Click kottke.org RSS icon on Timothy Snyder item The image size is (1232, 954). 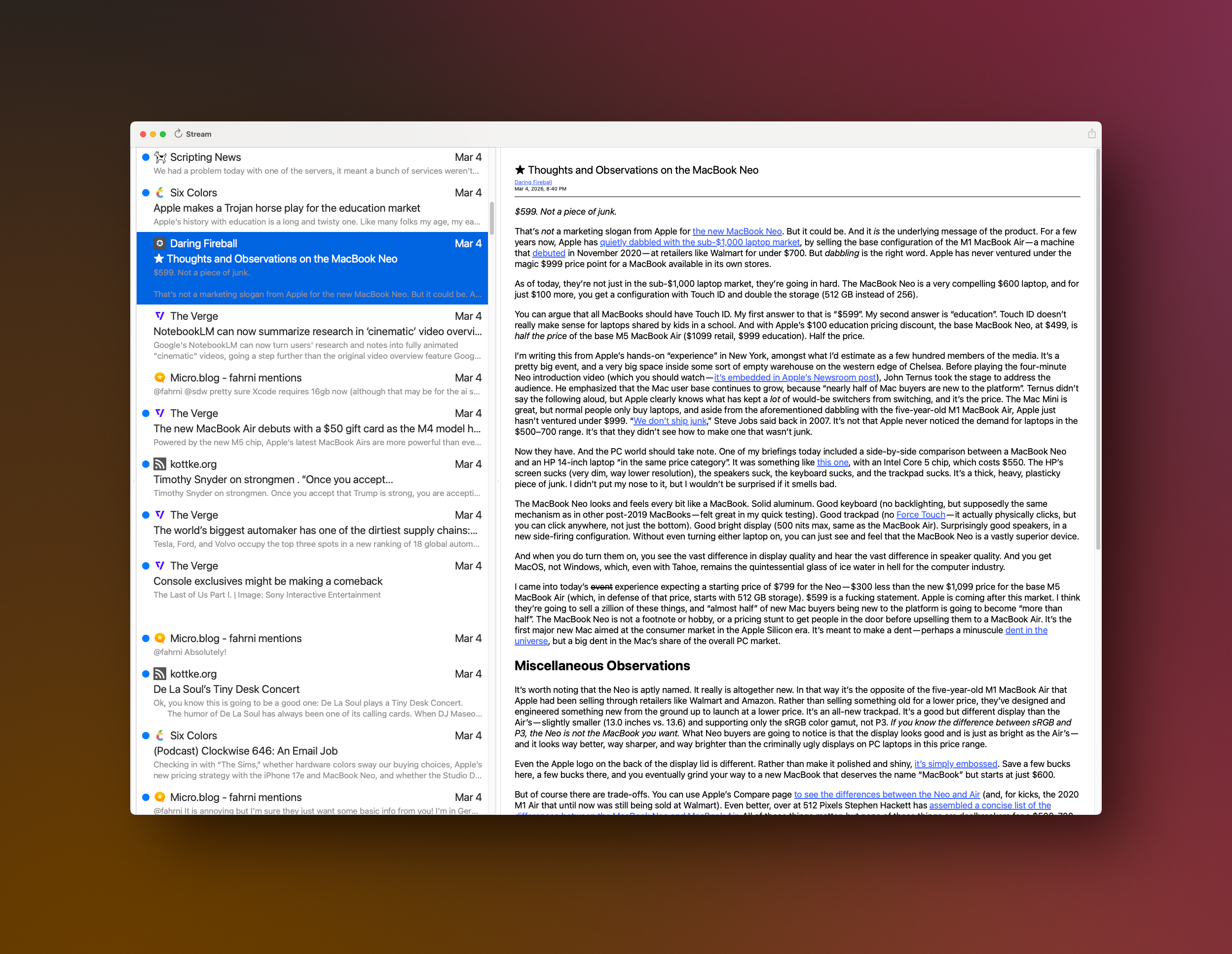coord(160,464)
